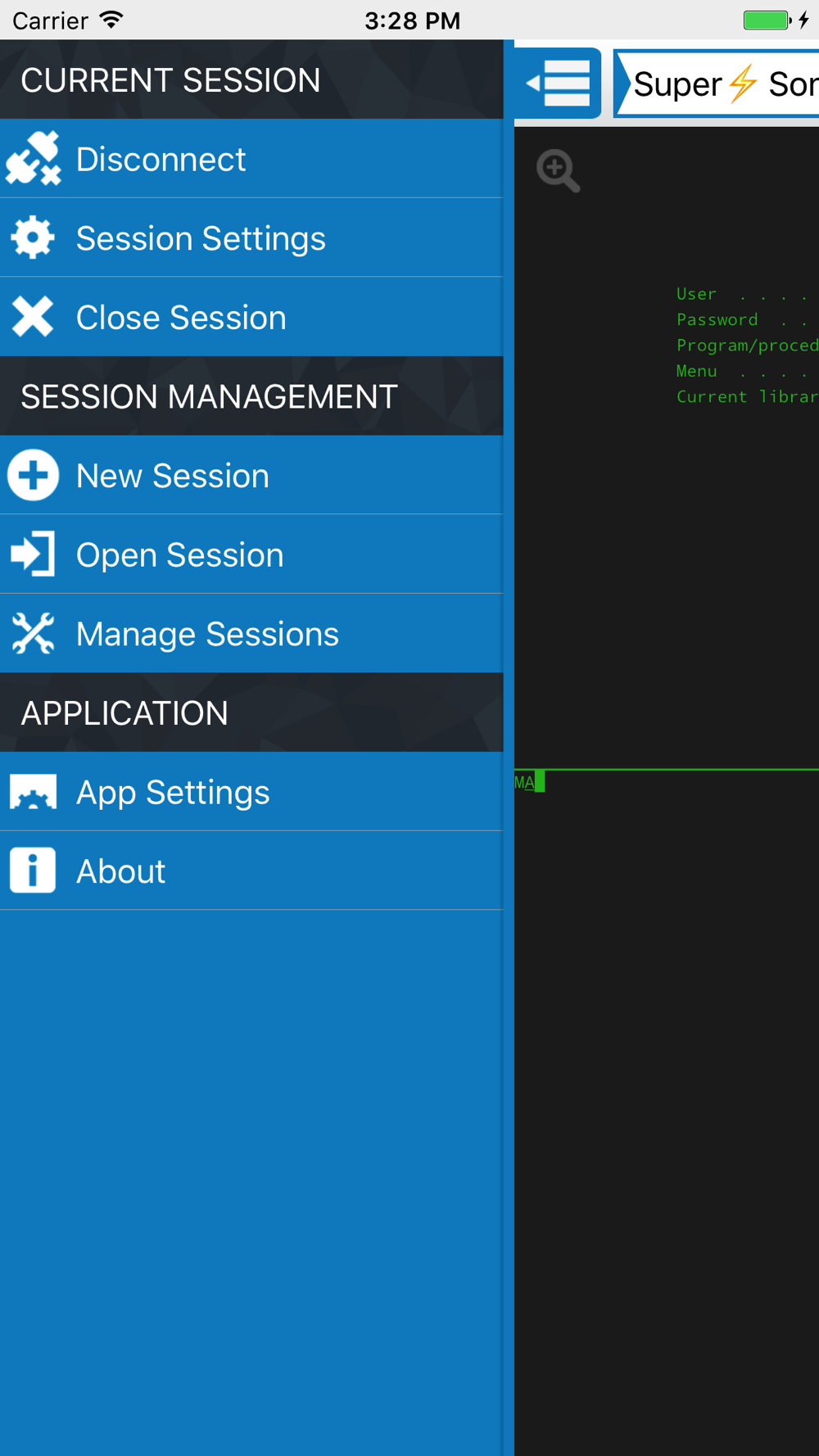The image size is (819, 1456).
Task: Open Session Settings from the menu
Action: pos(251,237)
